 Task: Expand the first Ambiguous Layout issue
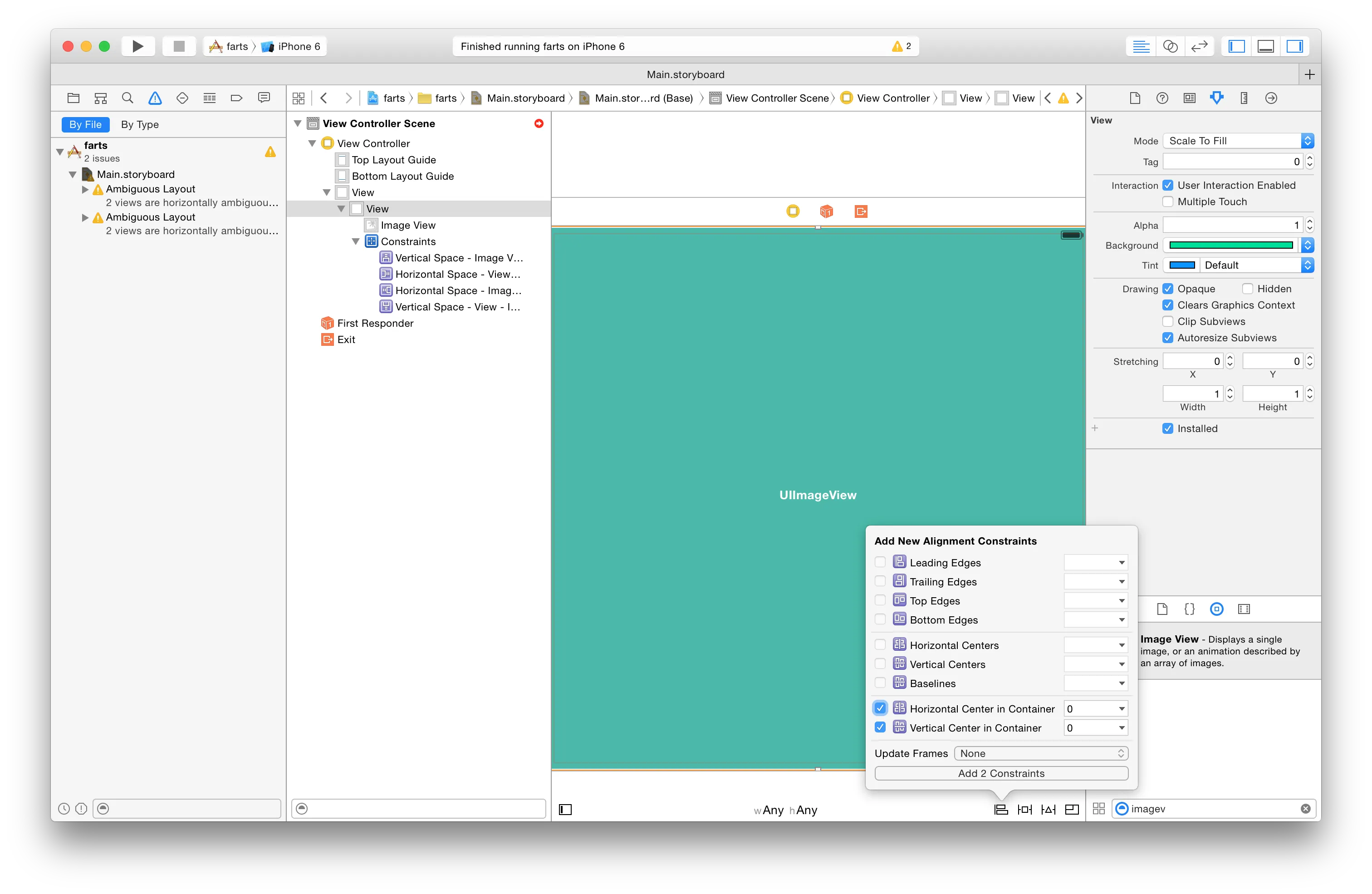pos(85,189)
